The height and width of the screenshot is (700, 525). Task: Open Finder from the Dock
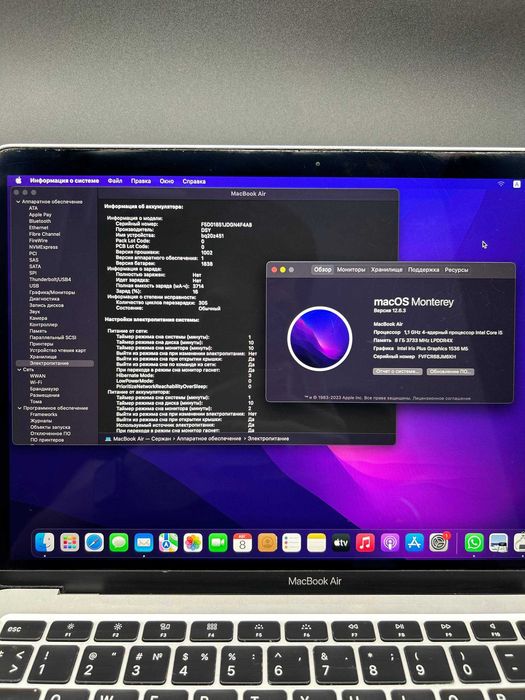(45, 542)
